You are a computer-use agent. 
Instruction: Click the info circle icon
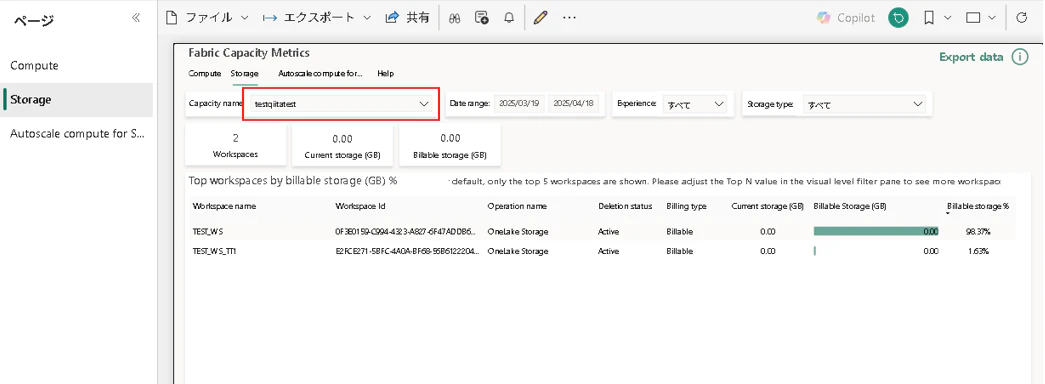(1020, 57)
